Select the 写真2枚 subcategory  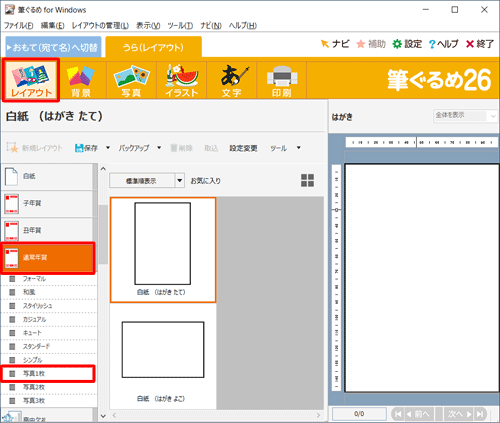tap(49, 387)
